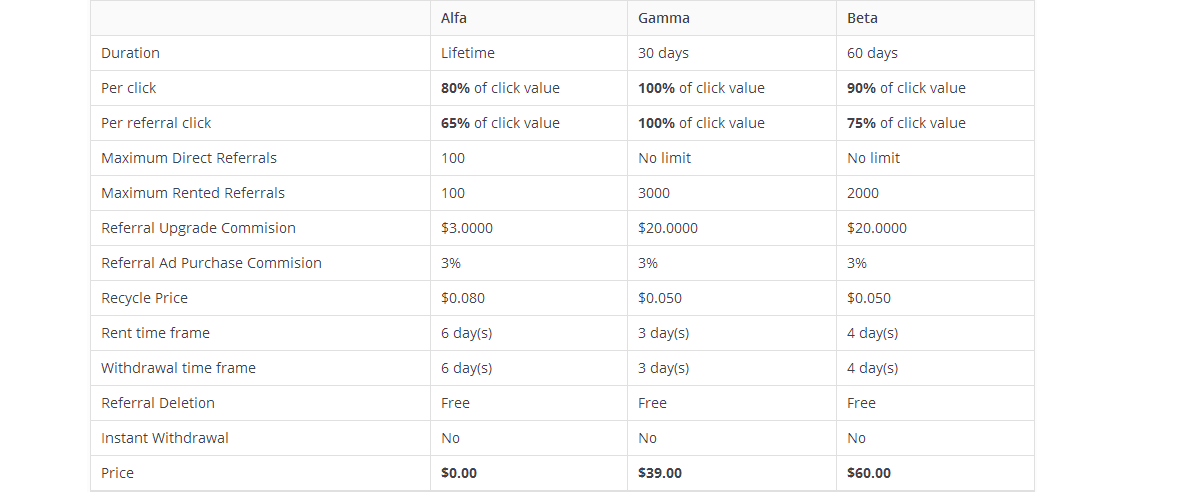Click the 75% of click value cell
Image resolution: width=1190 pixels, height=498 pixels.
[906, 123]
